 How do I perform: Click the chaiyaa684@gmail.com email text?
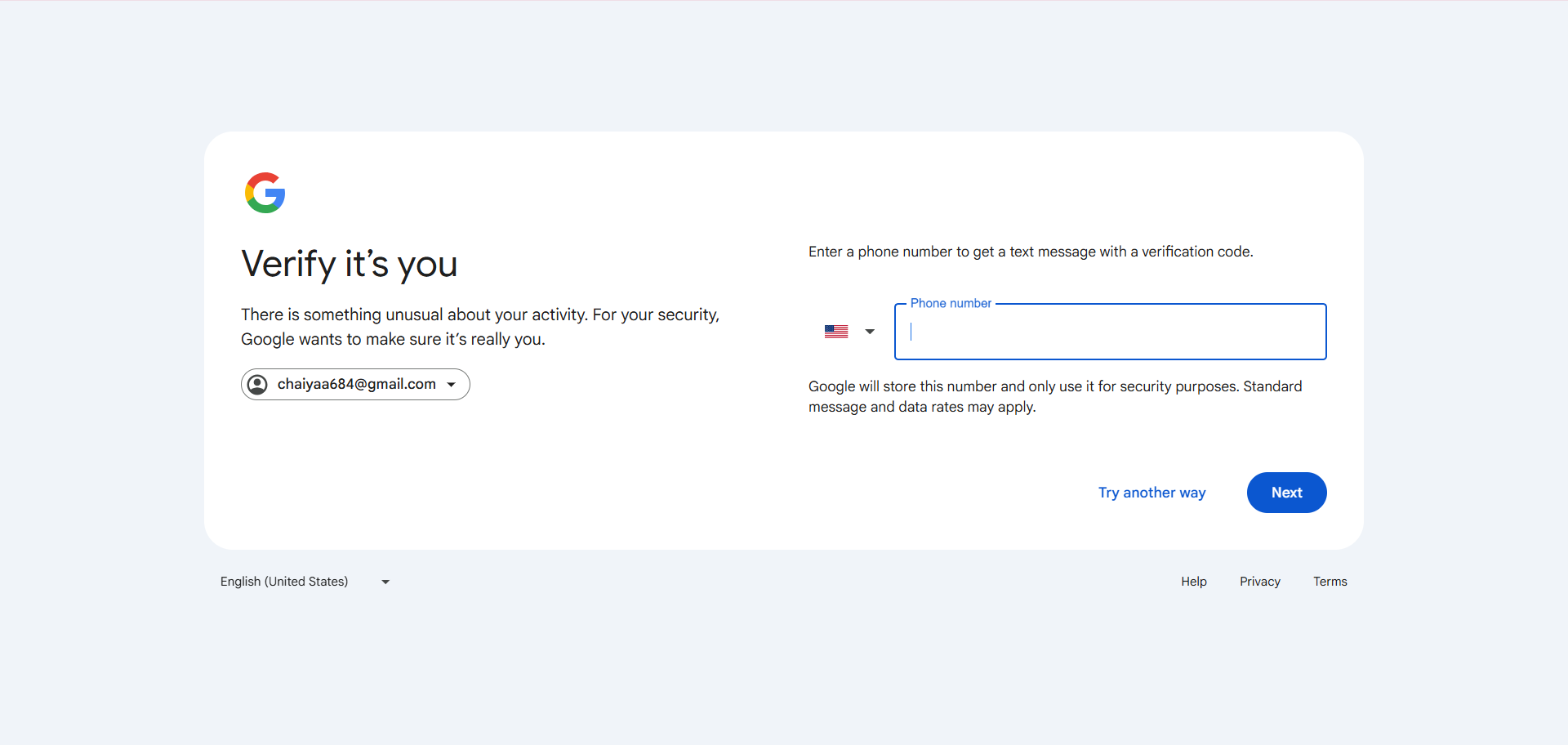tap(356, 384)
